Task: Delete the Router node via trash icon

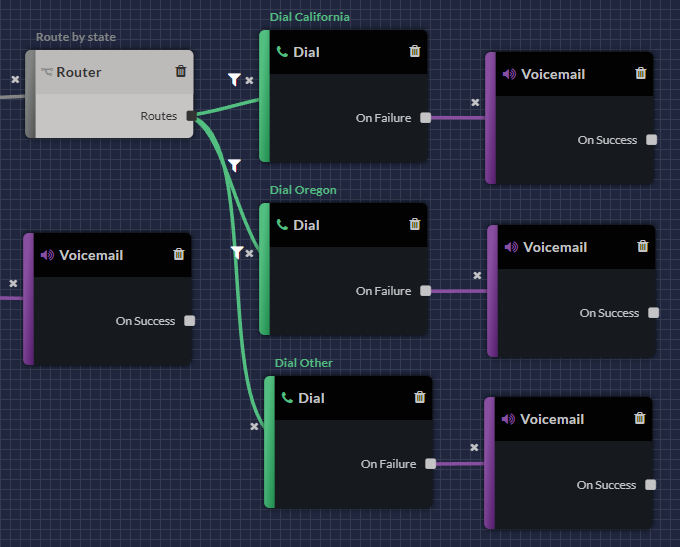Action: (x=180, y=71)
